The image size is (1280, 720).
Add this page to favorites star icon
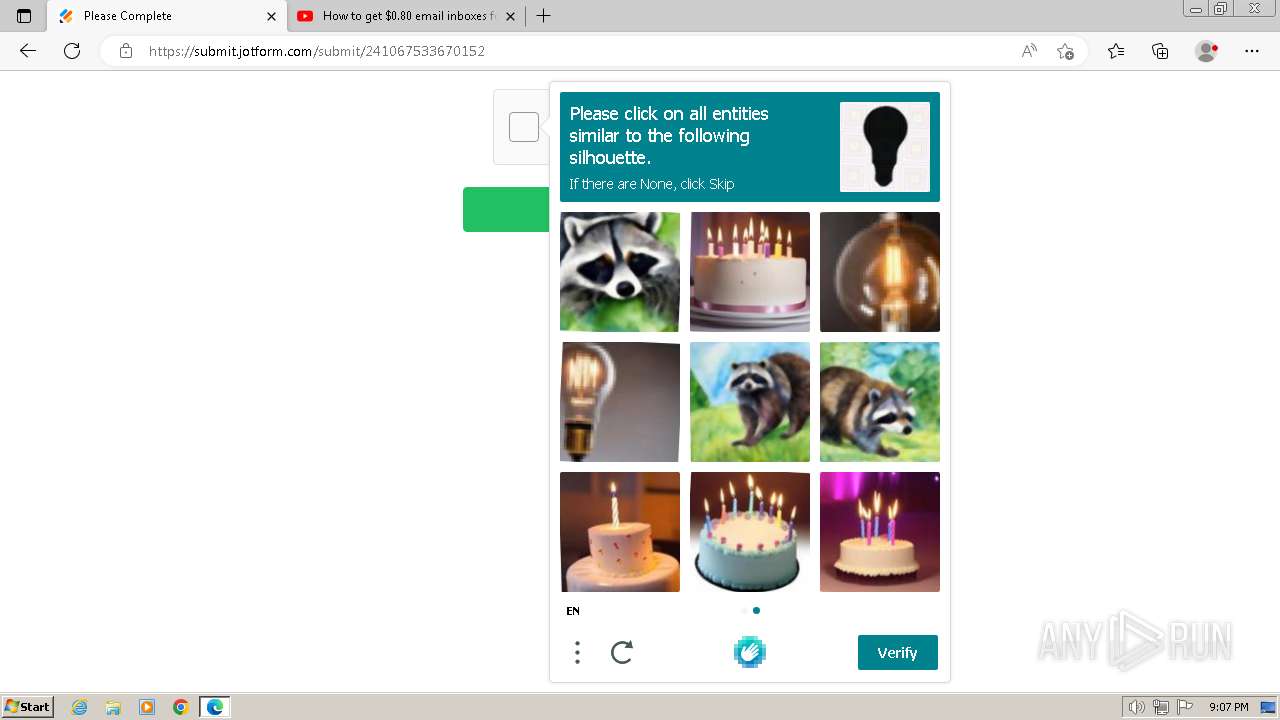(x=1065, y=51)
